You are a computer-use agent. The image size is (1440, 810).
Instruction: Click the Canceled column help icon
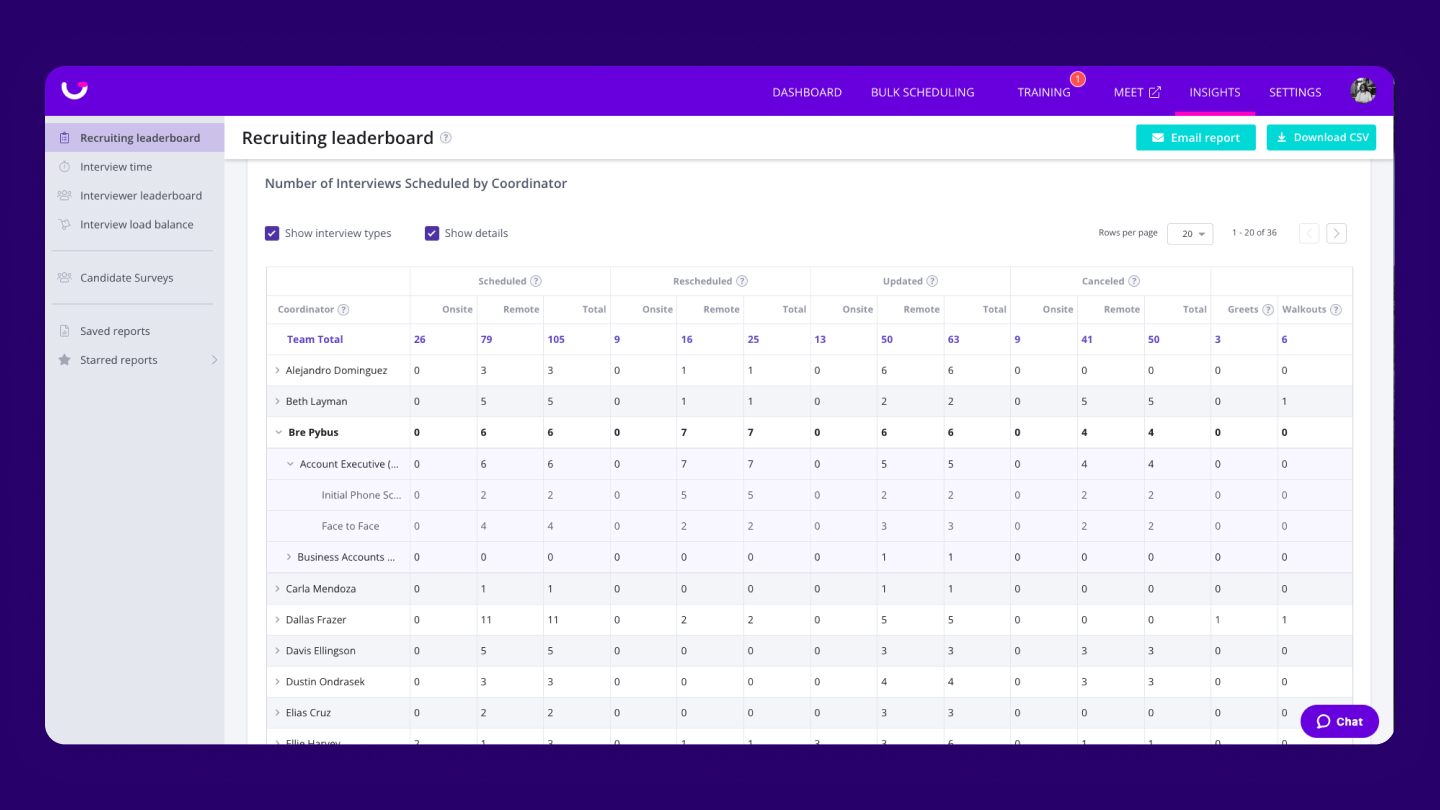coord(1134,281)
